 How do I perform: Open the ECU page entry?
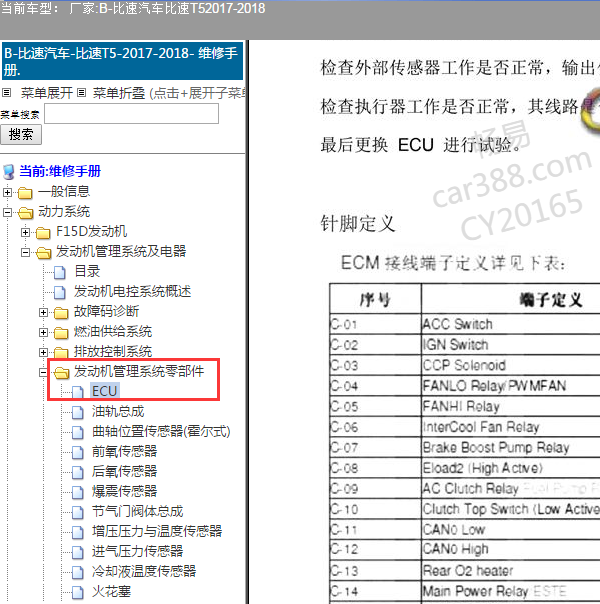click(104, 391)
